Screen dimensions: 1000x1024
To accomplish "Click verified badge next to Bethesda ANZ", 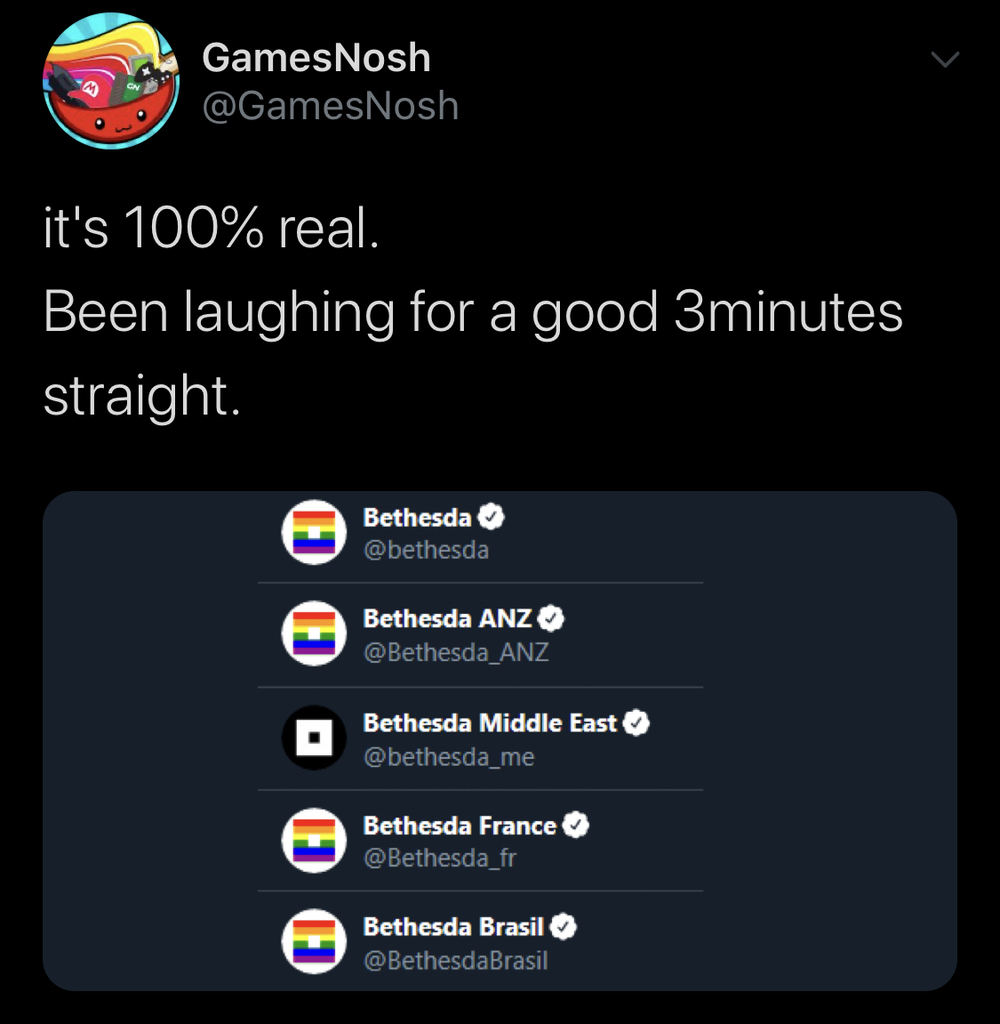I will (552, 619).
